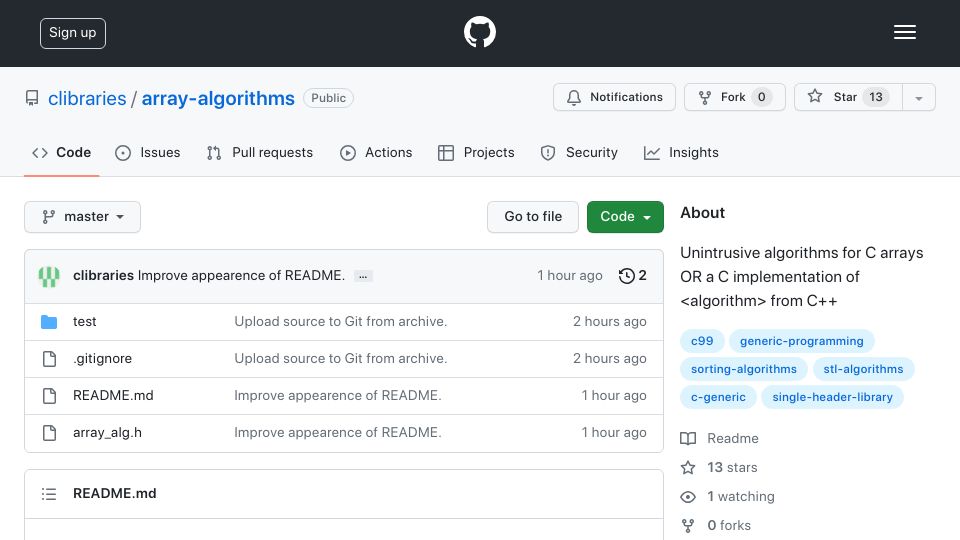Switch to the Pull requests tab
This screenshot has width=960, height=540.
pyautogui.click(x=260, y=152)
